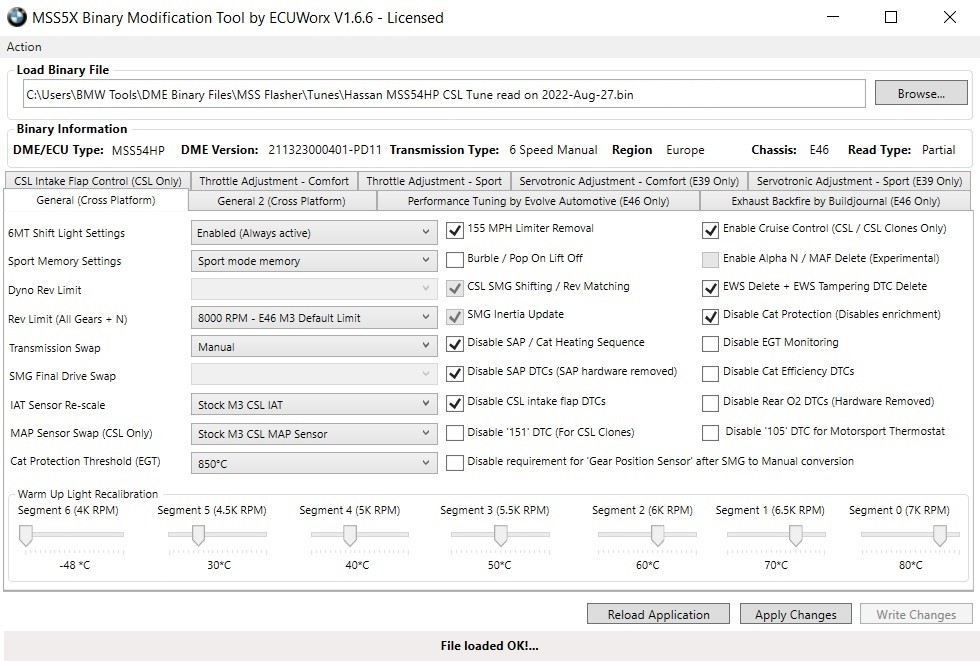The width and height of the screenshot is (980, 661).
Task: Expand MAP Sensor Swap dropdown
Action: (314, 434)
